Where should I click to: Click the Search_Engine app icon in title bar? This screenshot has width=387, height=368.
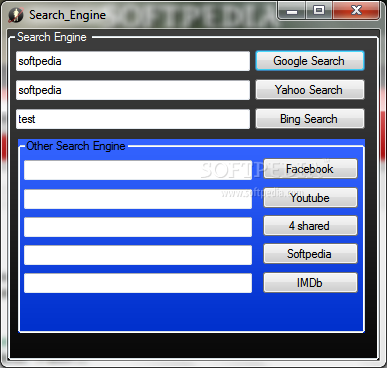tap(15, 15)
